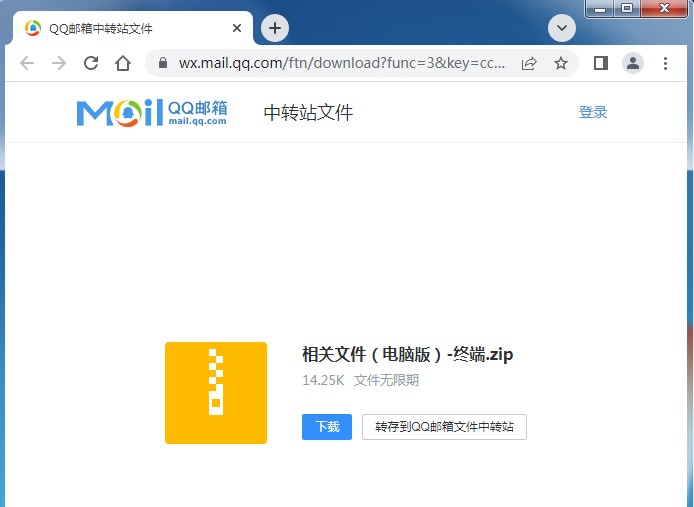Select the QQ邮箱中转站文件 tab
The image size is (694, 507).
pos(133,28)
